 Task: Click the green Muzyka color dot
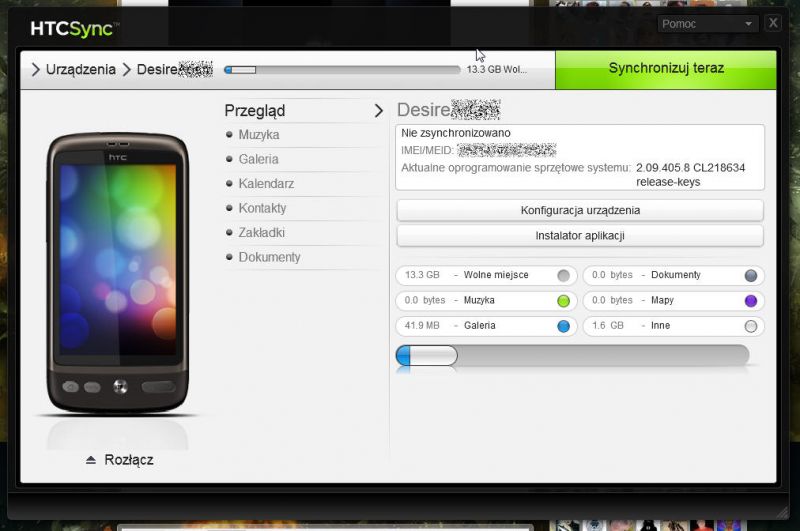[563, 301]
